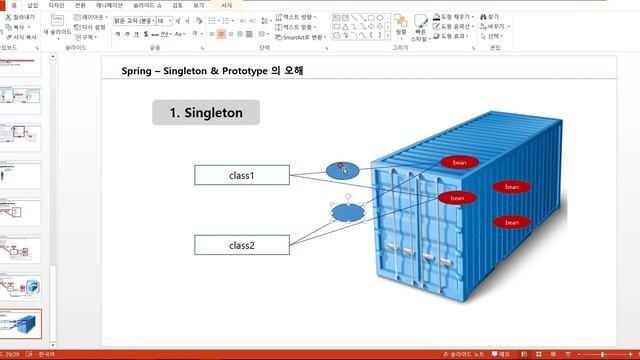The image size is (640, 360).
Task: Align text right
Action: click(x=231, y=34)
